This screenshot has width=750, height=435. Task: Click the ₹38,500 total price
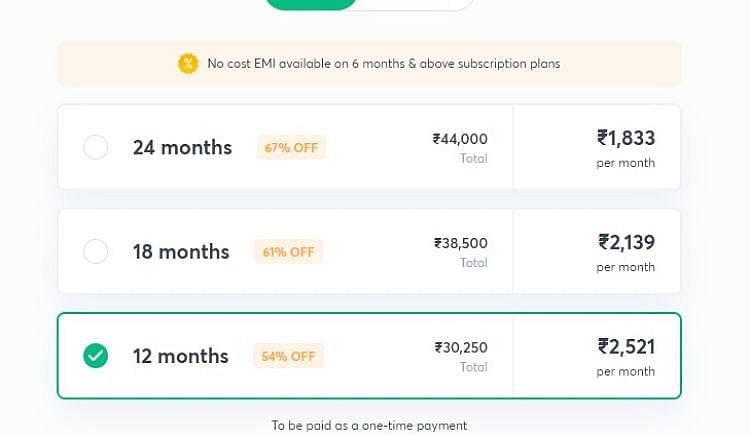pyautogui.click(x=461, y=243)
